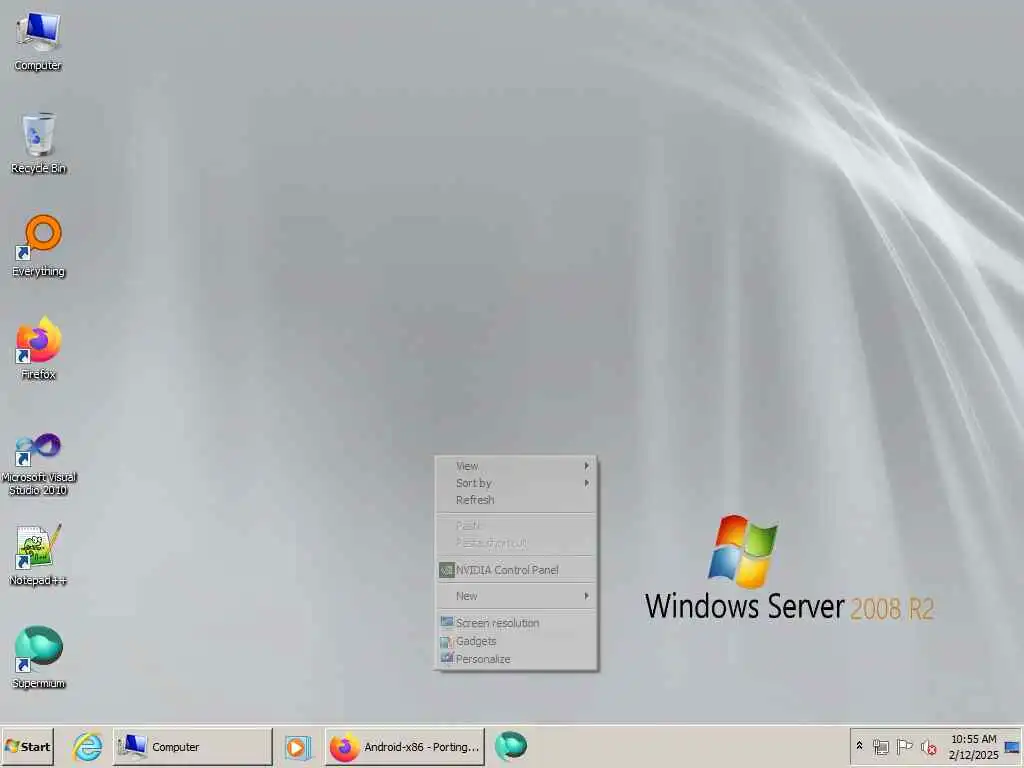The width and height of the screenshot is (1024, 768).
Task: Expand the New submenu
Action: click(516, 596)
